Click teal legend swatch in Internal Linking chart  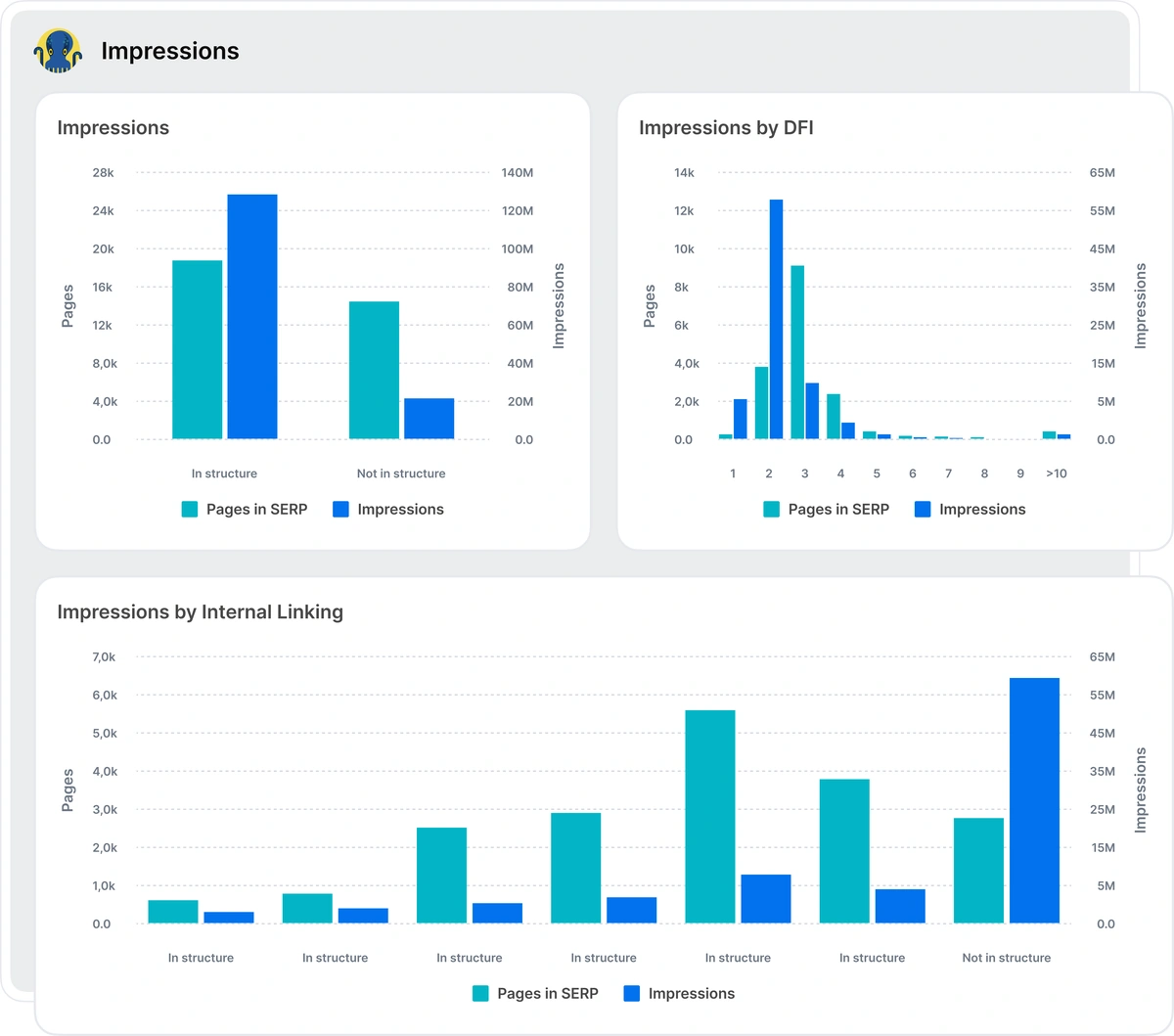[480, 994]
